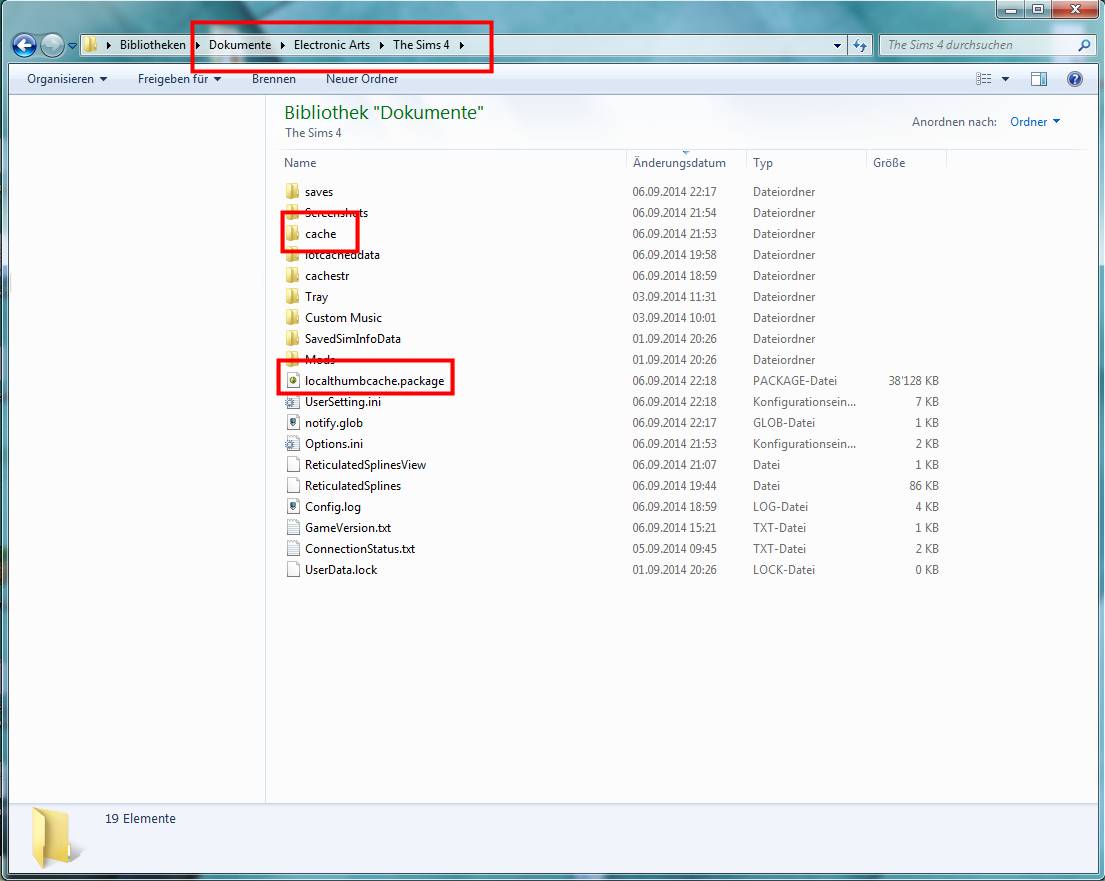Select the localthumbcache.package file icon
Screen dimensions: 1105x881
click(x=292, y=381)
